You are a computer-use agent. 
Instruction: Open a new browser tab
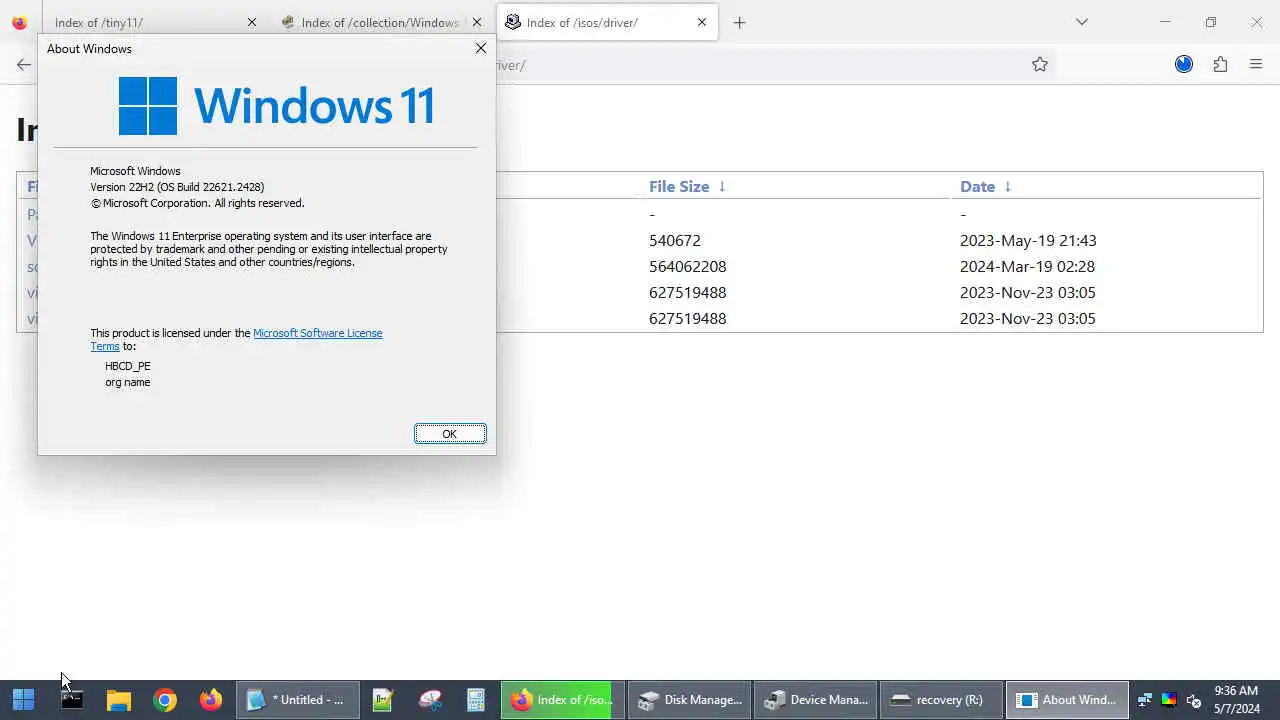(739, 22)
